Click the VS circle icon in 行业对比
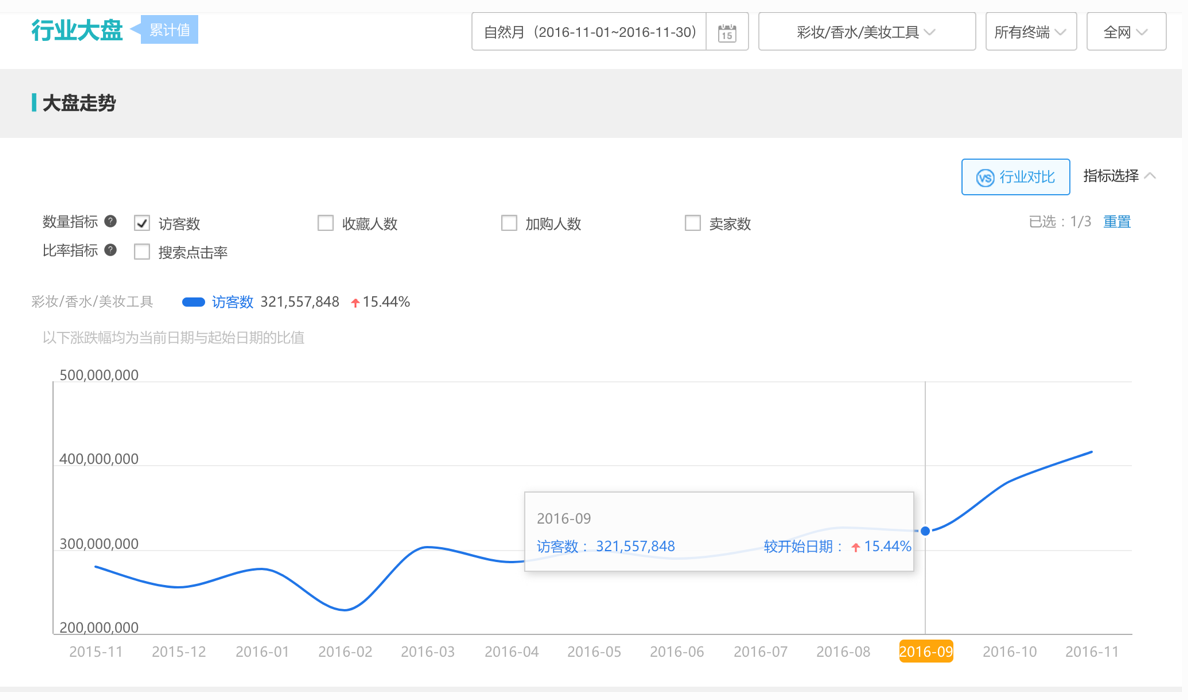Viewport: 1188px width, 700px height. pos(984,177)
